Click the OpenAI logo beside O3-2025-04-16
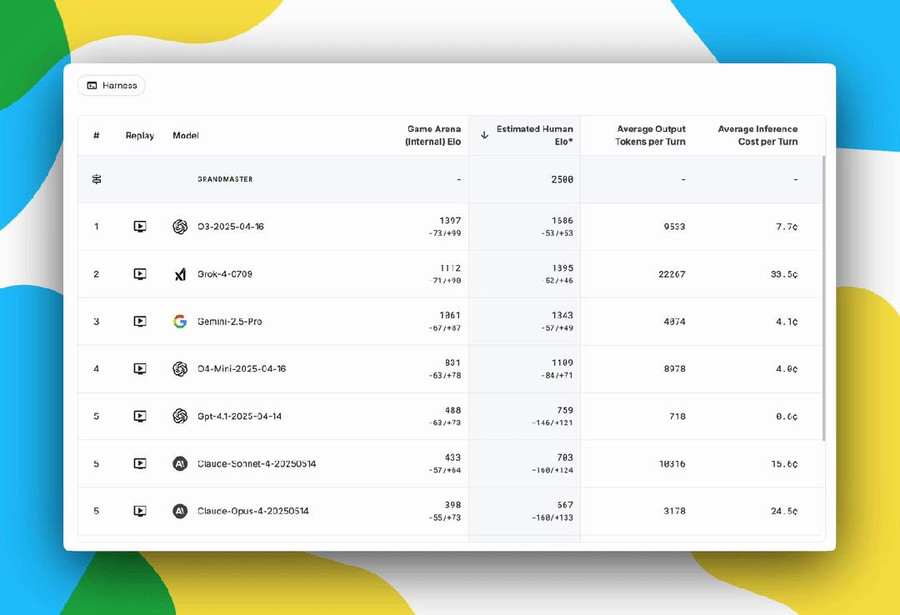This screenshot has width=900, height=615. tap(180, 227)
